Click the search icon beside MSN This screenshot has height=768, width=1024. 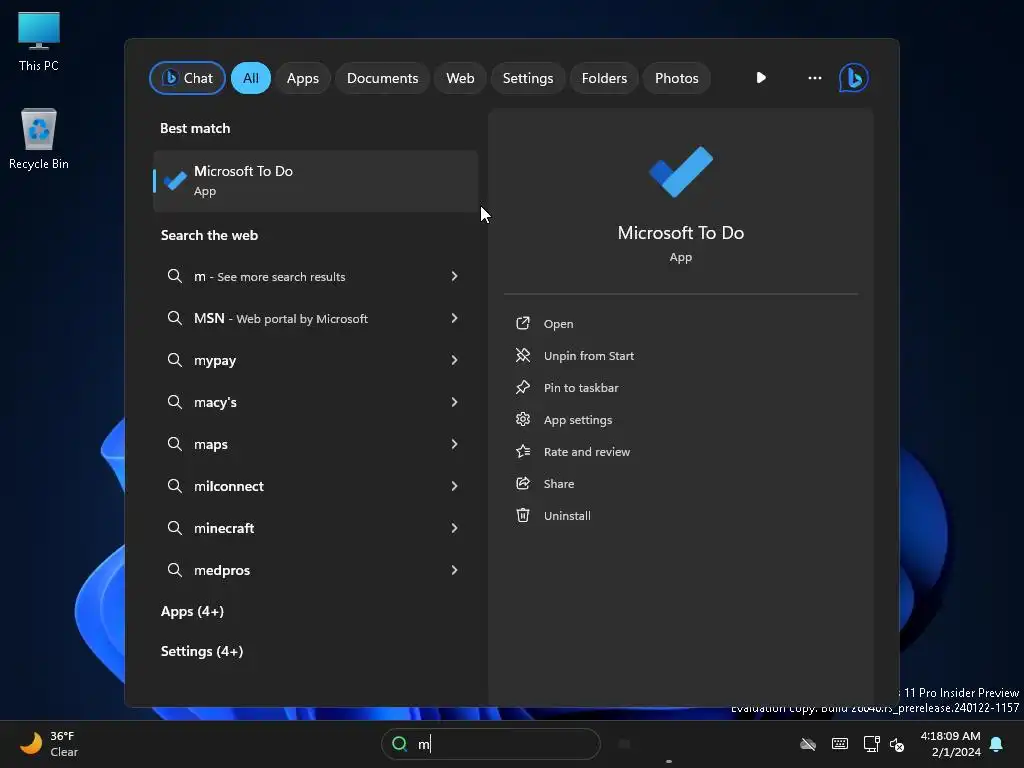point(174,318)
